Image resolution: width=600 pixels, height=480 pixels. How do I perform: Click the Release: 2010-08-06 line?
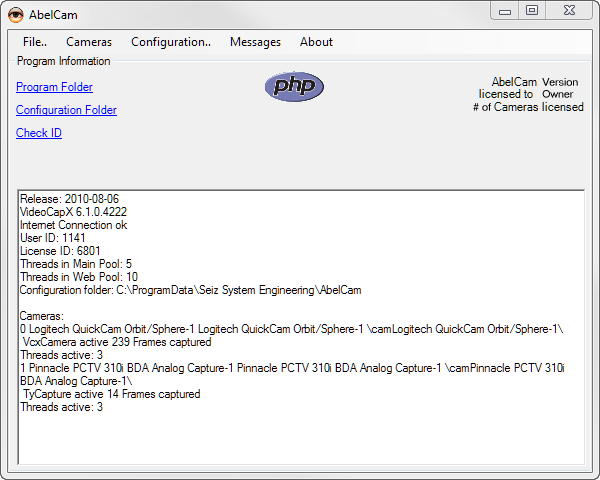69,199
